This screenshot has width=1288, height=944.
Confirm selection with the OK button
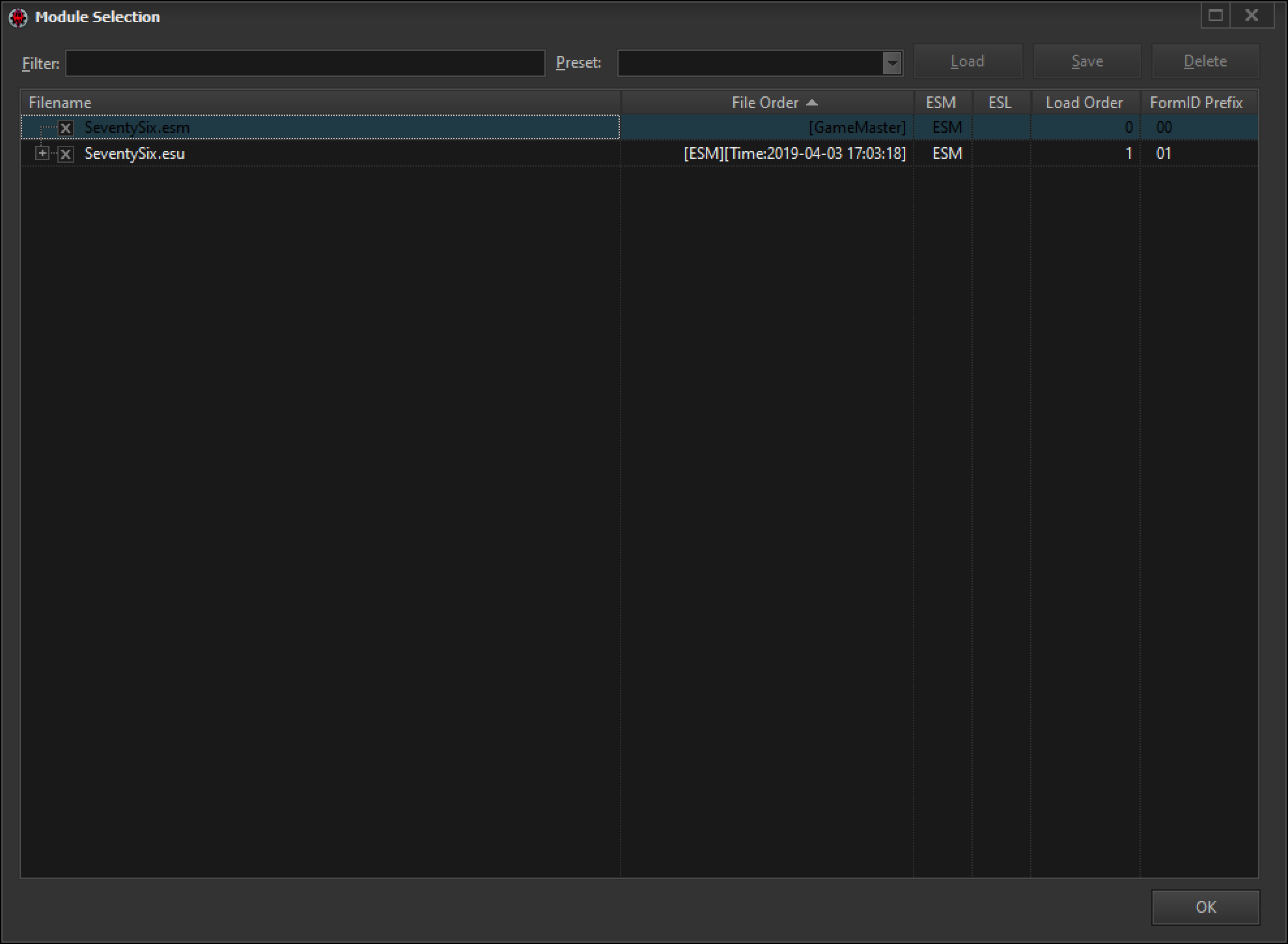pos(1205,907)
